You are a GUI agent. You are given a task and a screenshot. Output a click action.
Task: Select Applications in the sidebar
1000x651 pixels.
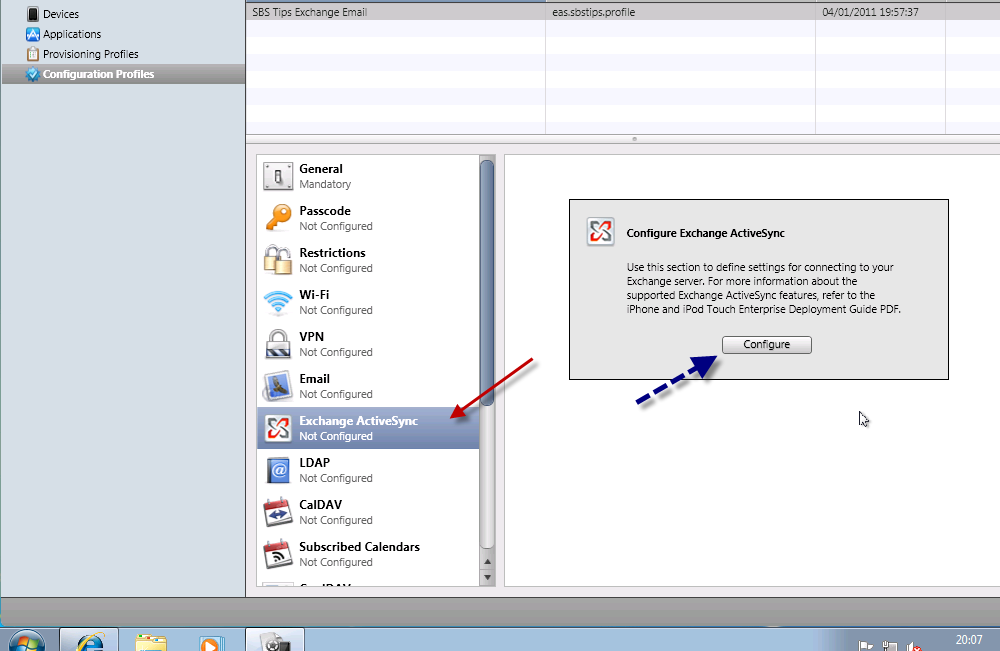71,34
